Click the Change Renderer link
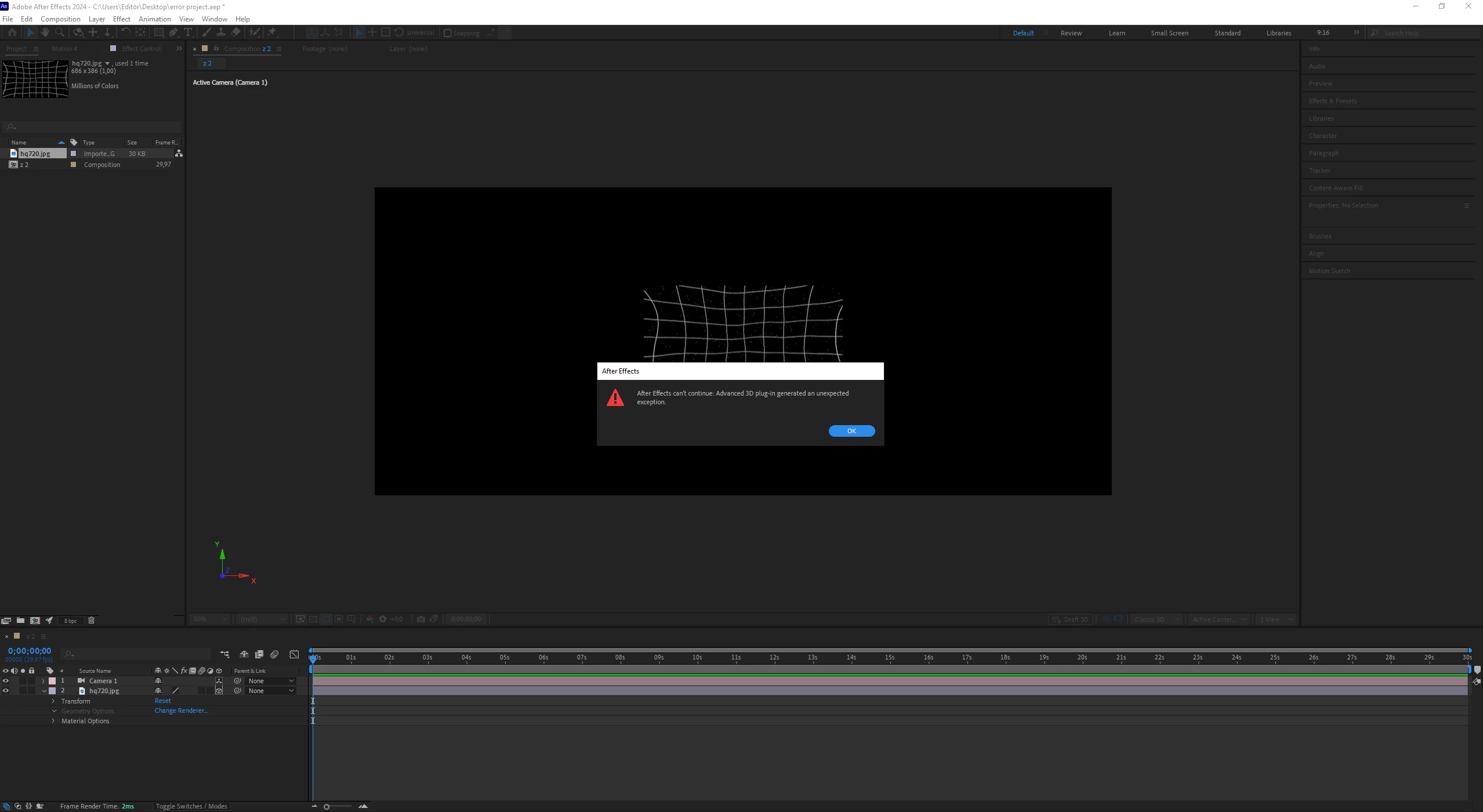The width and height of the screenshot is (1483, 812). (180, 710)
